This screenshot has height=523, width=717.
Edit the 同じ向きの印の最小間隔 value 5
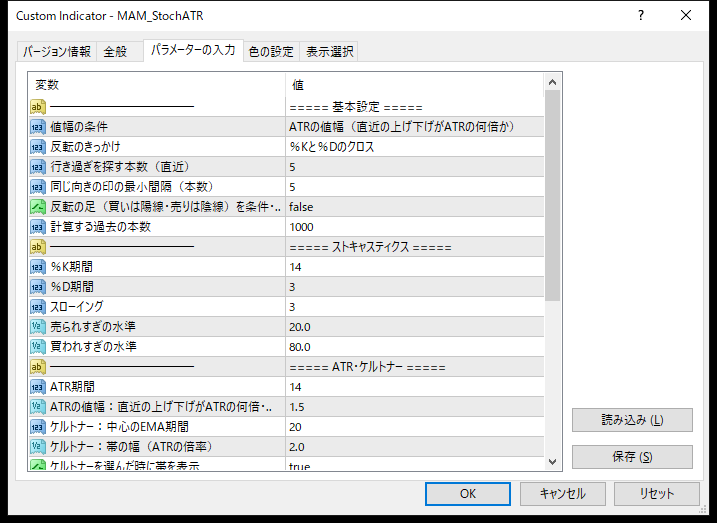(415, 187)
